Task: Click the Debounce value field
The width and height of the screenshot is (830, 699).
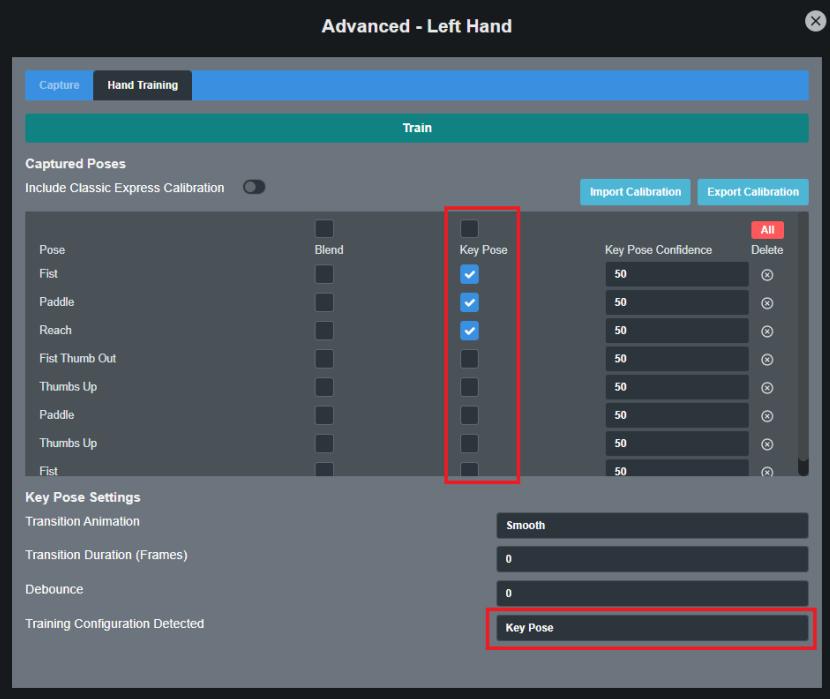Action: [652, 593]
